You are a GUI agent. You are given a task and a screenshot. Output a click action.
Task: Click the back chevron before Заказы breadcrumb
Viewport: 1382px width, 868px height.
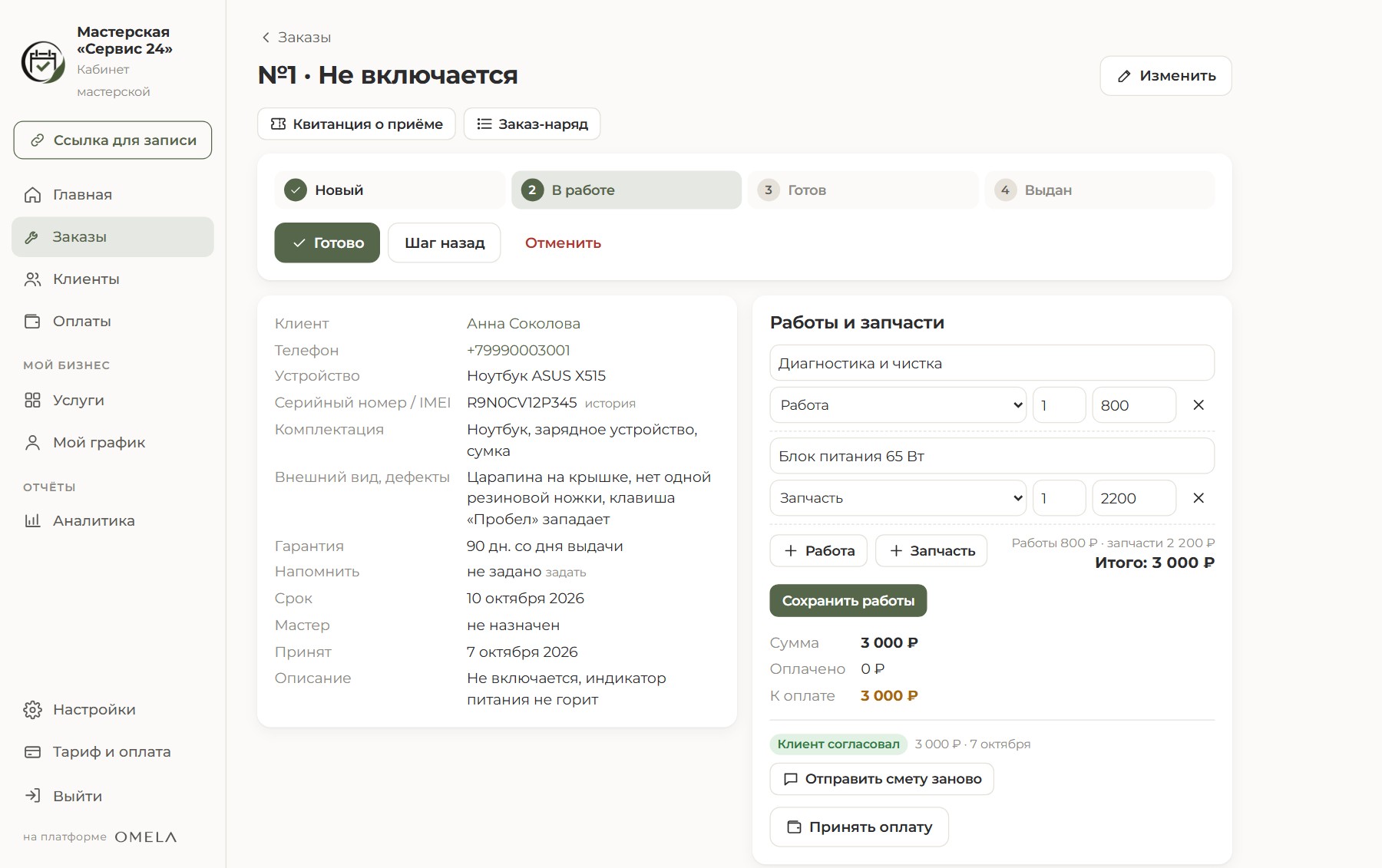tap(266, 38)
